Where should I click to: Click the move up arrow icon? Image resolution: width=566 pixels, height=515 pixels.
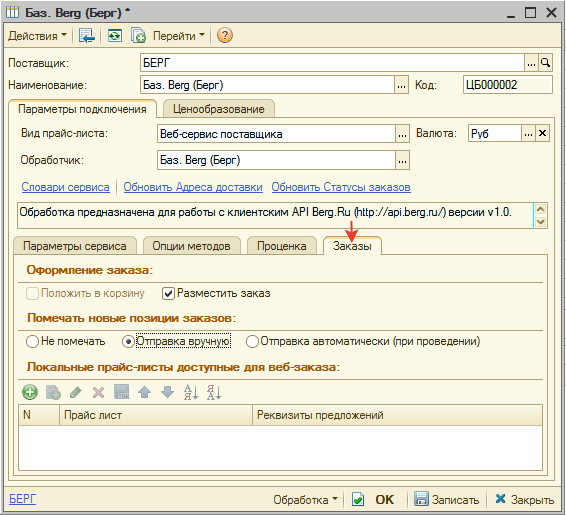pyautogui.click(x=144, y=392)
